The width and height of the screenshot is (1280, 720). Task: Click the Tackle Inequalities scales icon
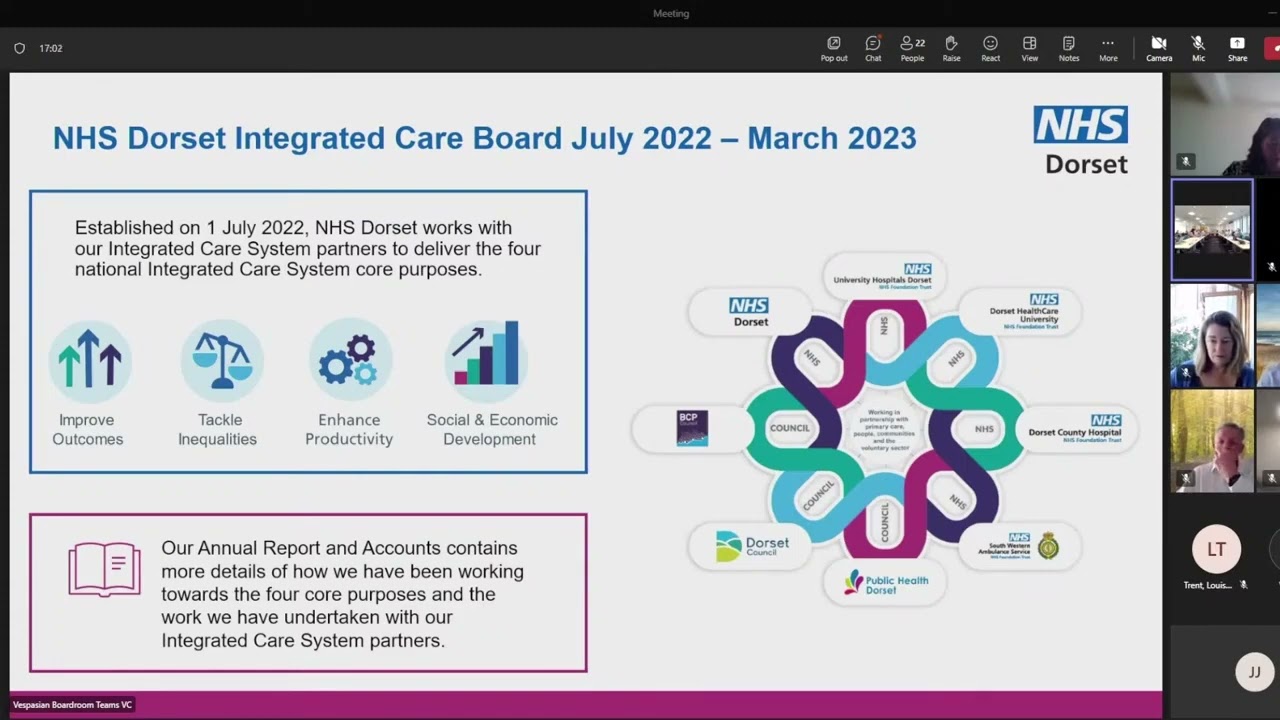tap(222, 360)
